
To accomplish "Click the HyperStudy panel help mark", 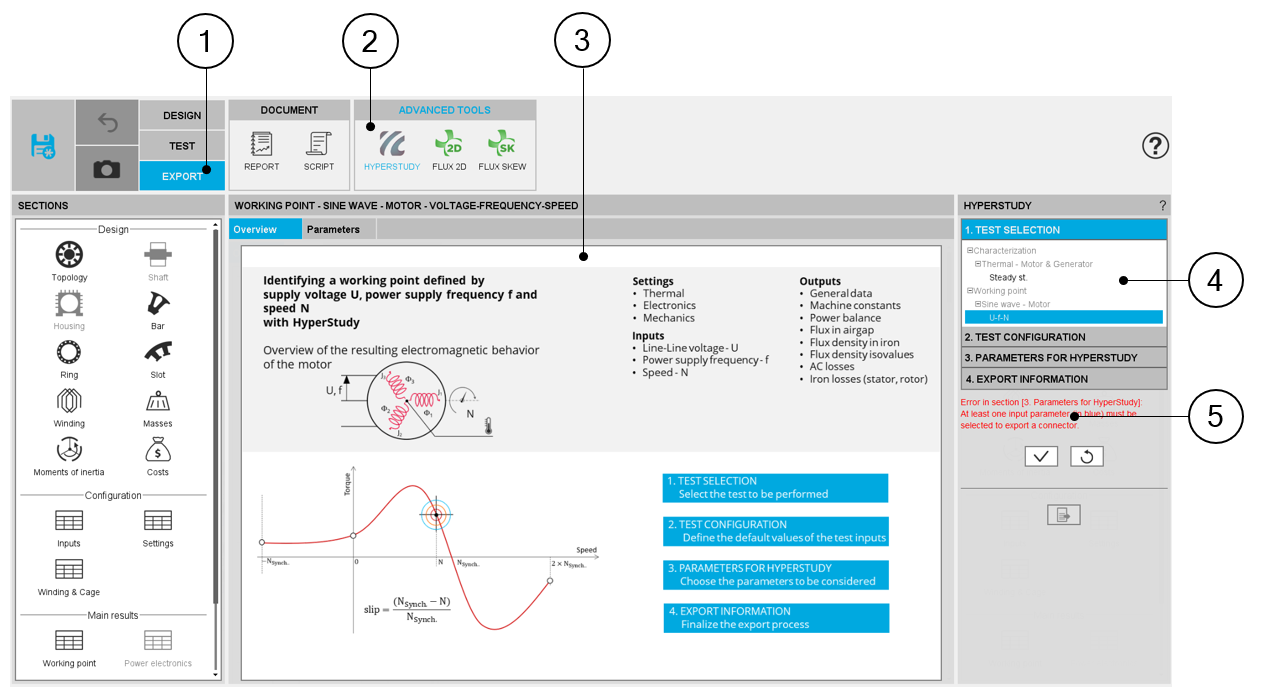I will click(1163, 205).
